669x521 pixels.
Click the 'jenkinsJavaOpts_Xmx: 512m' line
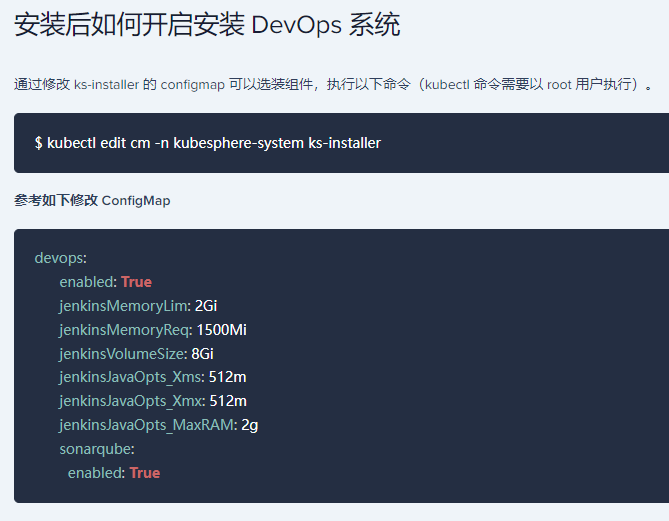click(153, 401)
